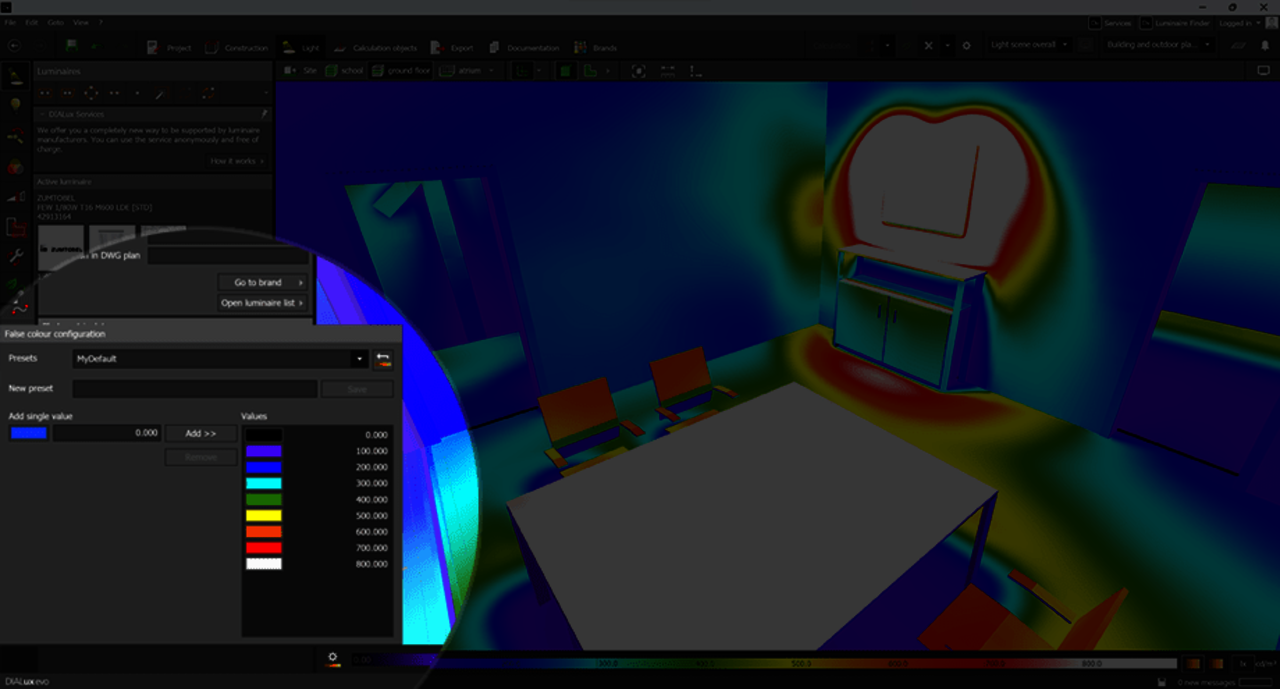Click the back arrow icon
The image size is (1280, 689).
tap(15, 46)
